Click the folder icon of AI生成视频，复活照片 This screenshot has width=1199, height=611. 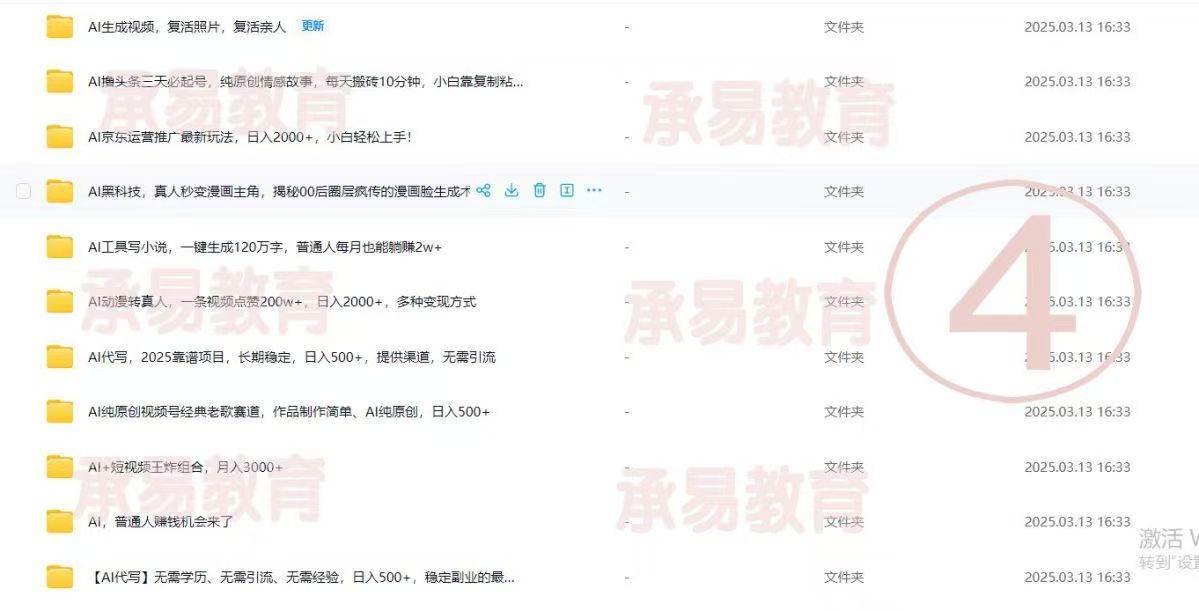point(60,27)
